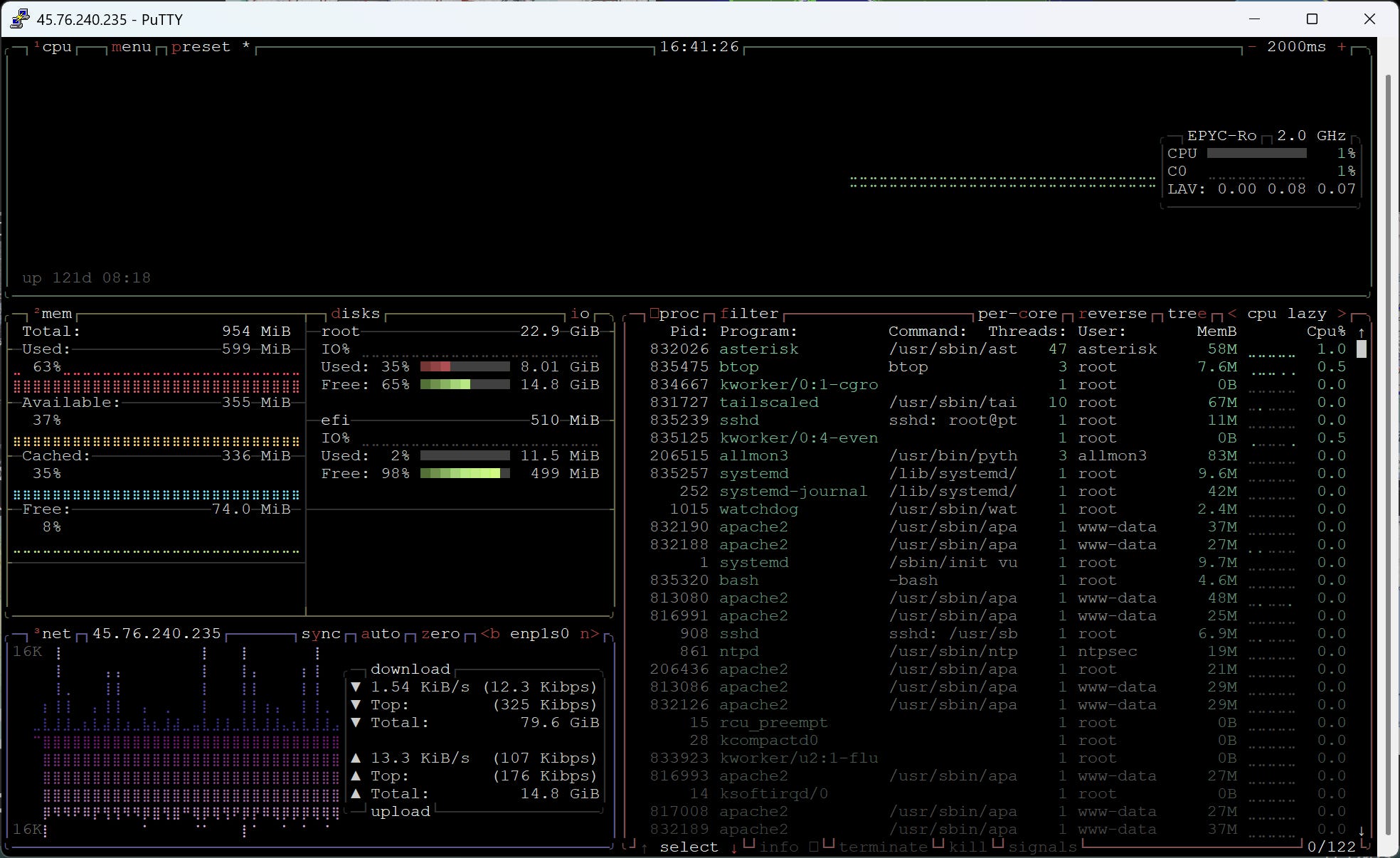Open the btop menu

(131, 47)
